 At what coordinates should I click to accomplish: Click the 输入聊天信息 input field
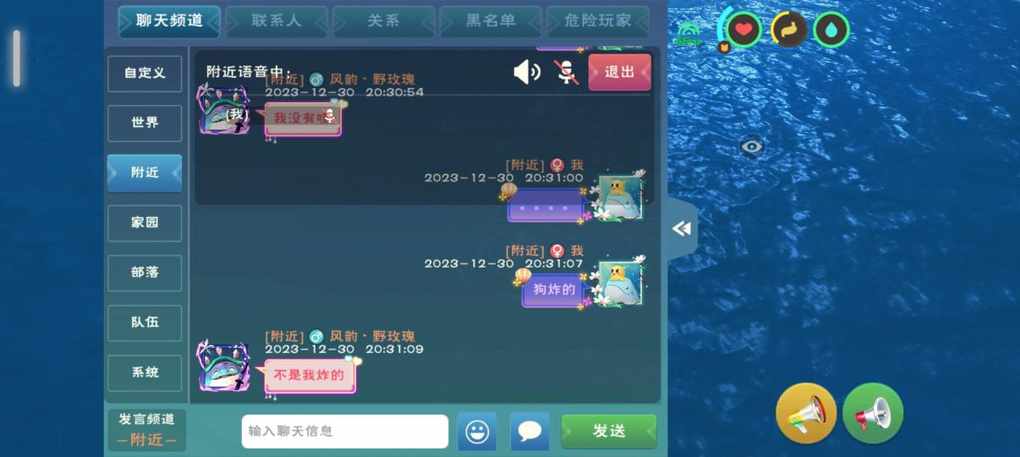(x=345, y=431)
